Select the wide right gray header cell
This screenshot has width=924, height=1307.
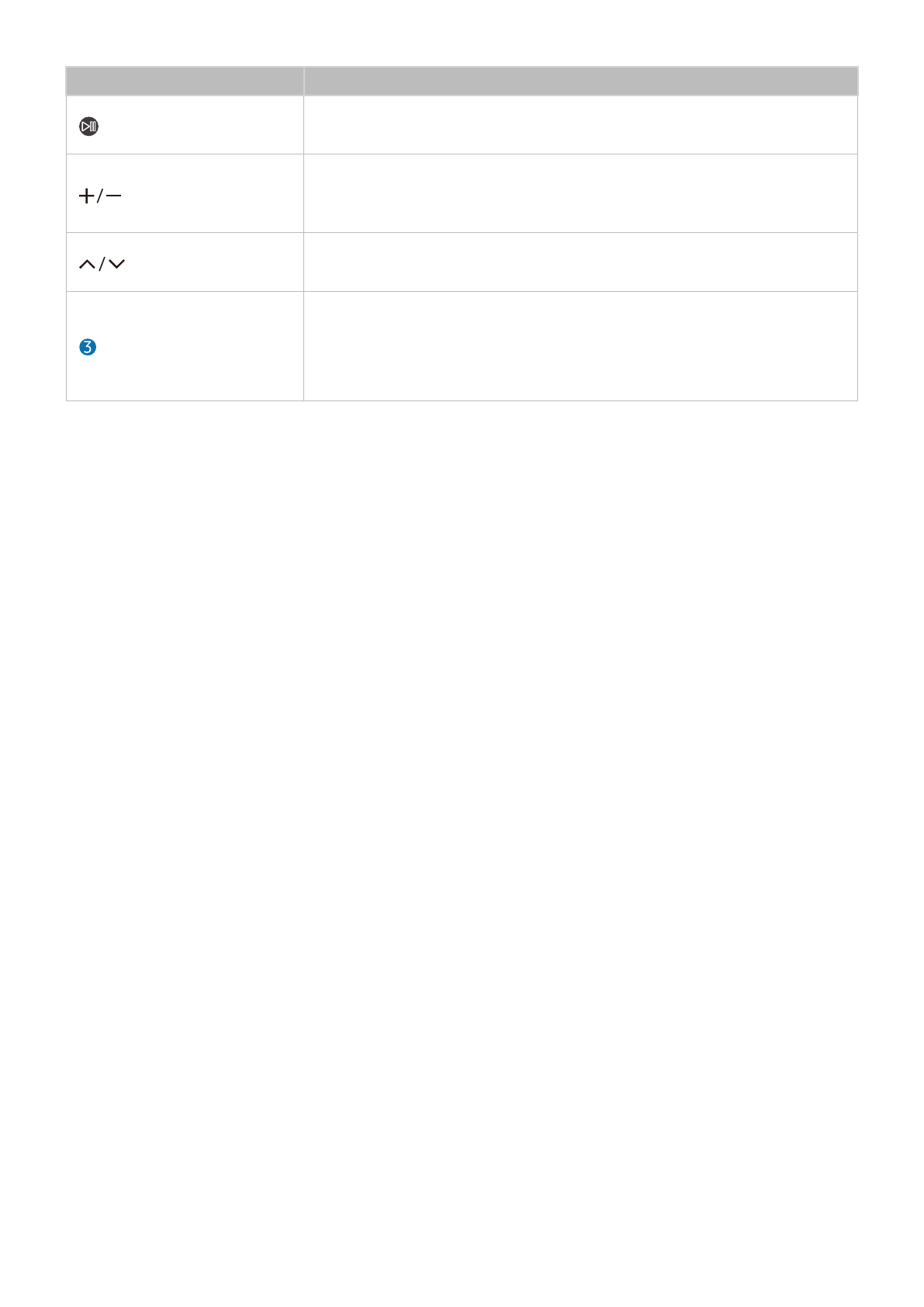(580, 81)
